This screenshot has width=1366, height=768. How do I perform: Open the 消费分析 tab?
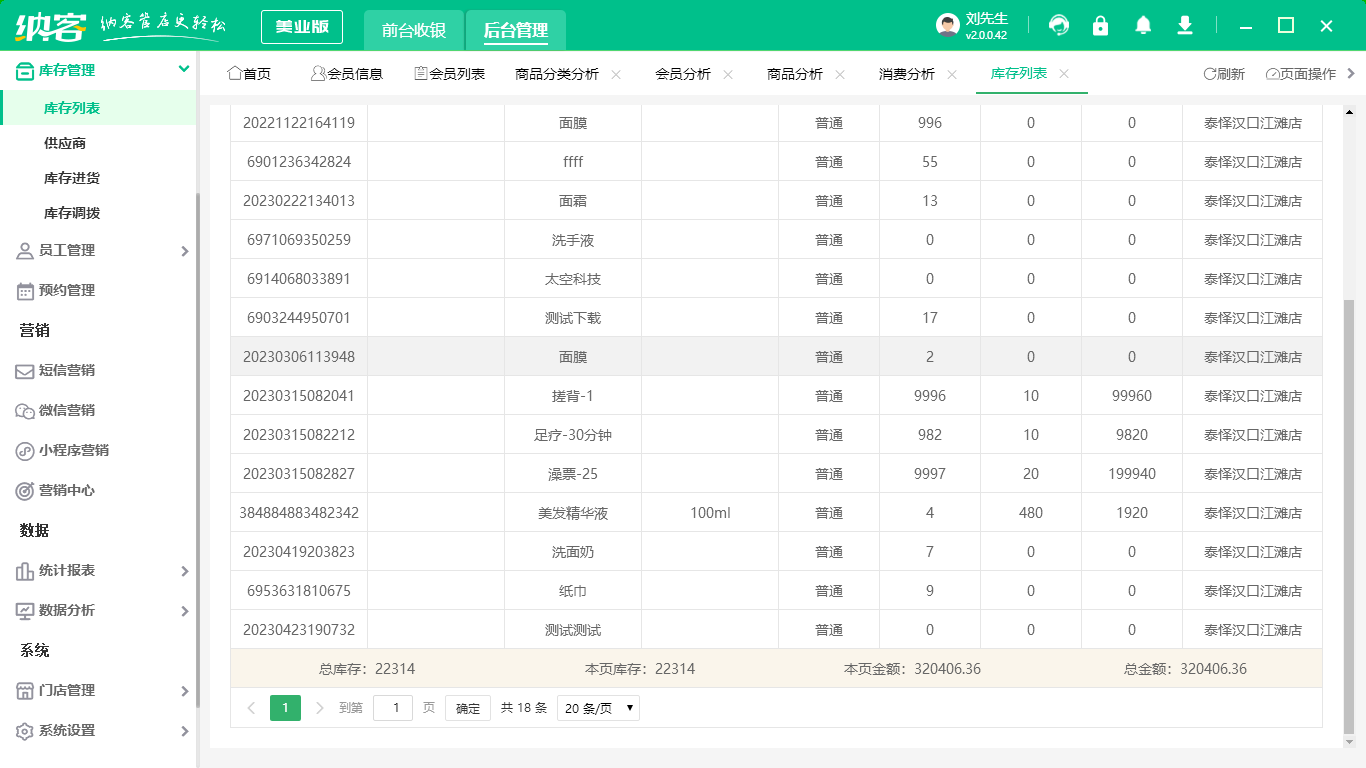click(907, 74)
